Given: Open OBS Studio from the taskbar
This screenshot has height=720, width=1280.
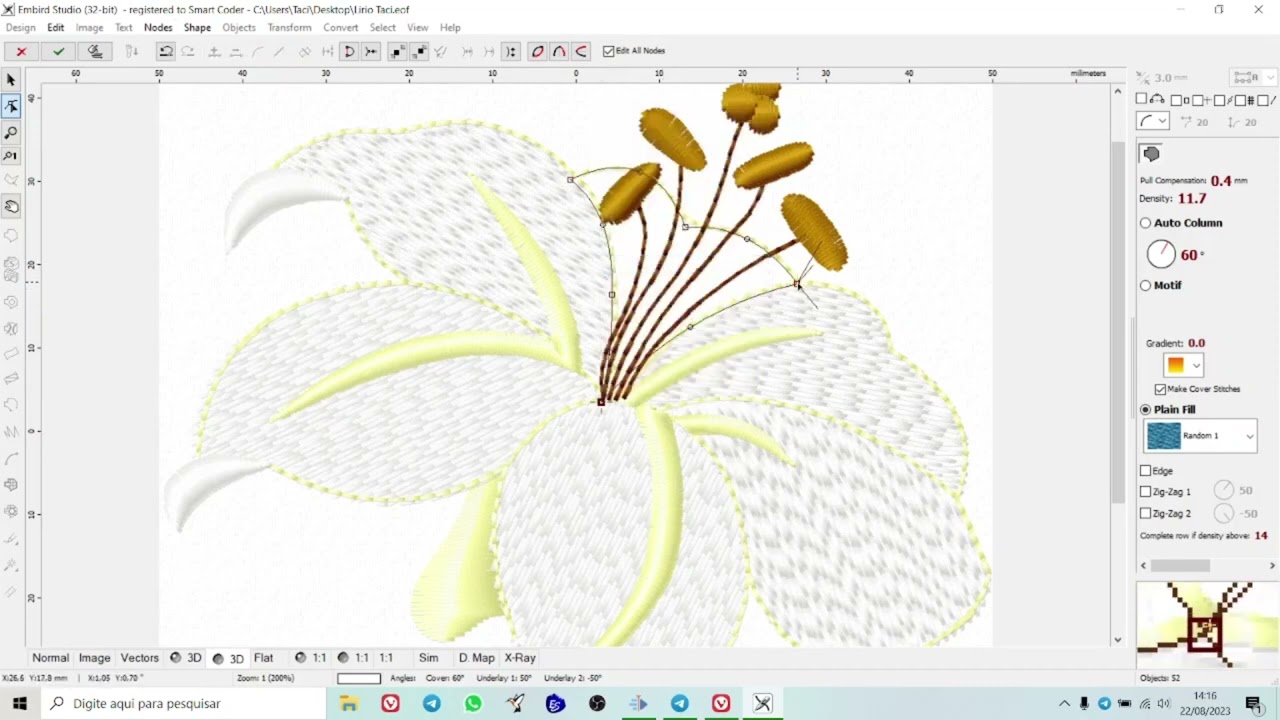Looking at the screenshot, I should (x=597, y=704).
